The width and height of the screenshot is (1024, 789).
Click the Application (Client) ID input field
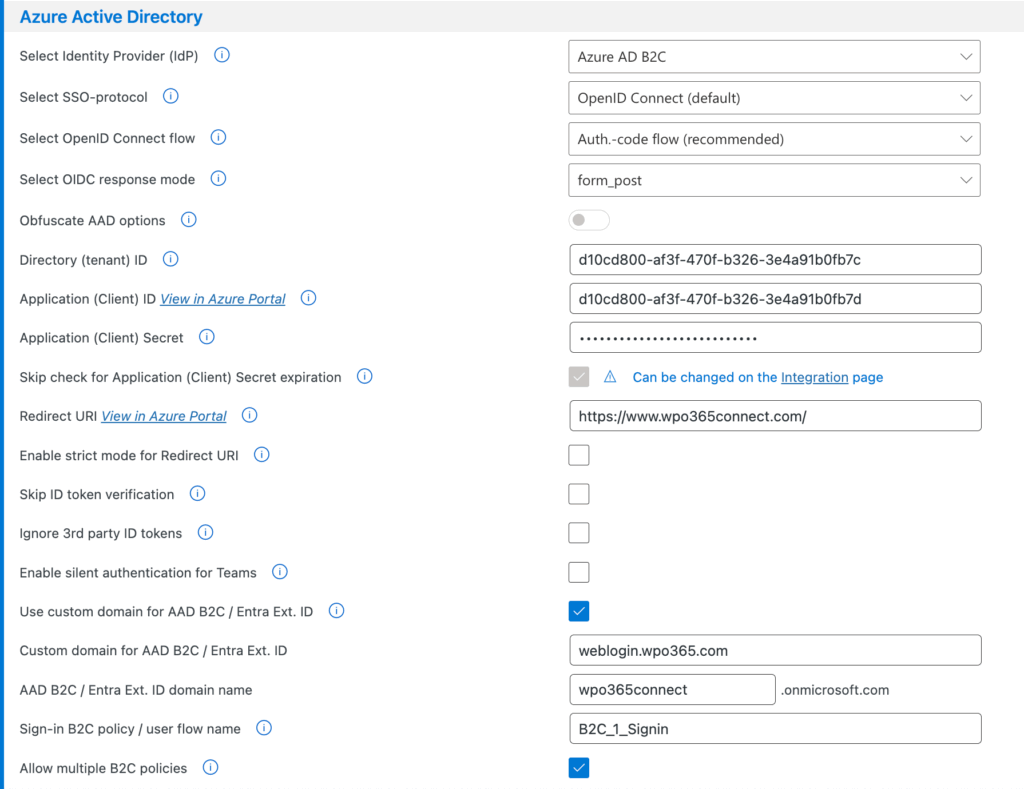pyautogui.click(x=775, y=299)
